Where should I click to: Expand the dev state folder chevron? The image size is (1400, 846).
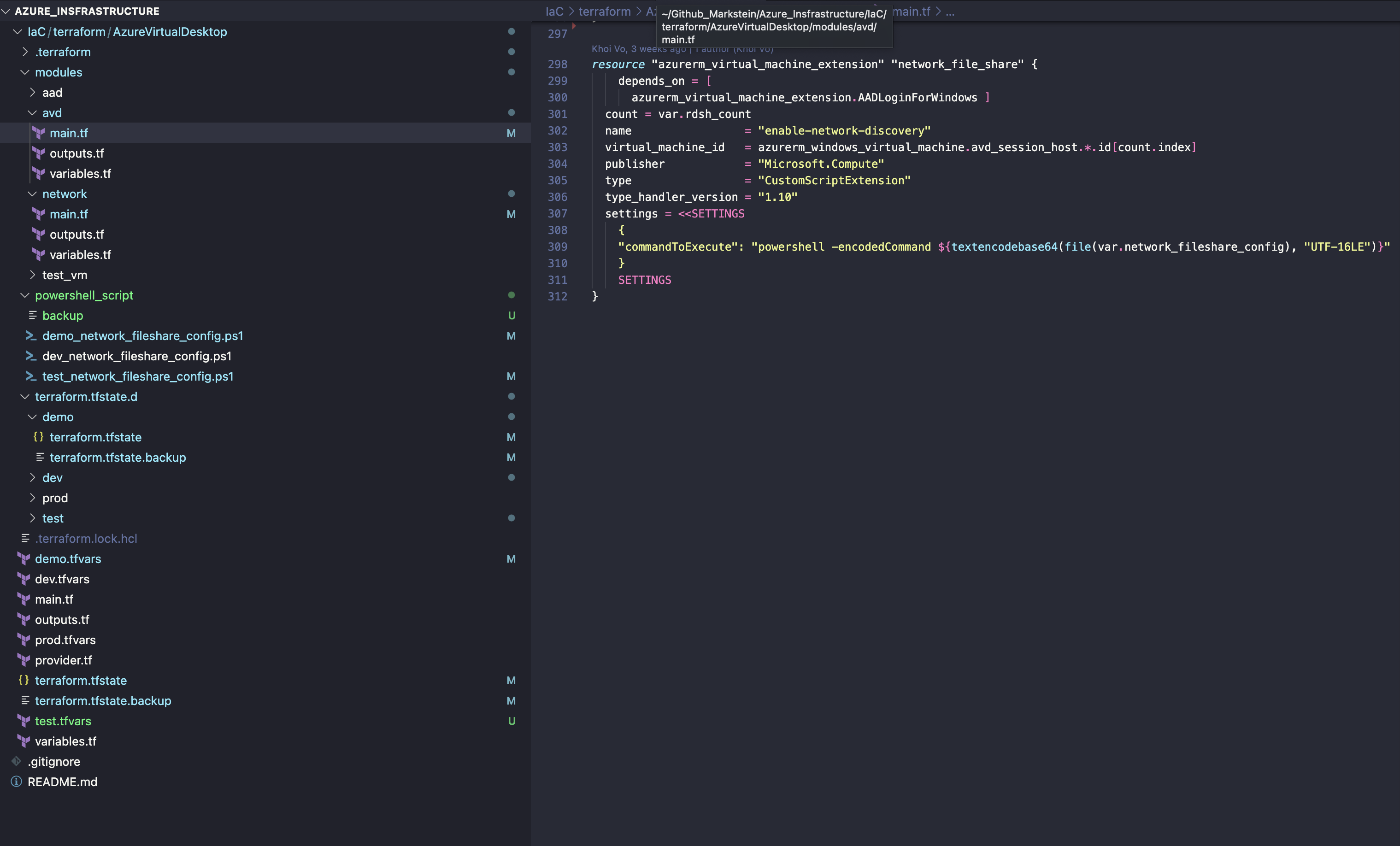coord(32,478)
